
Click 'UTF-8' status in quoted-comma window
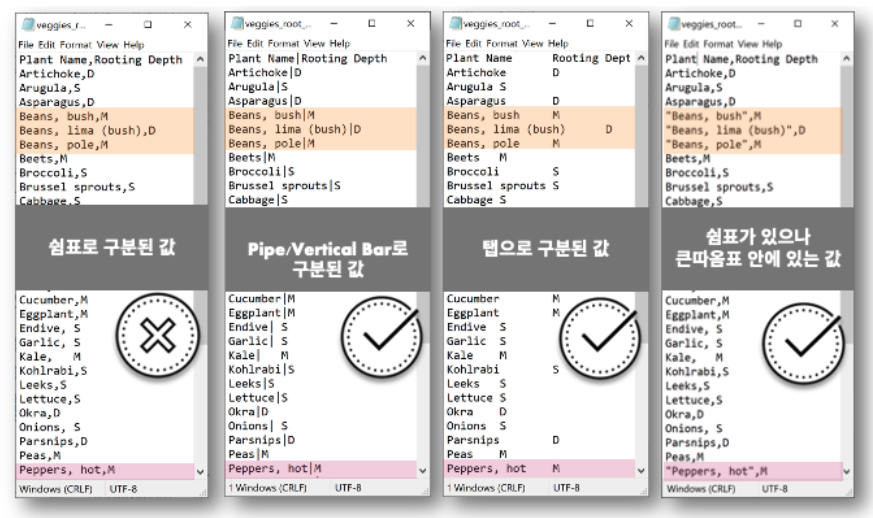pos(774,489)
